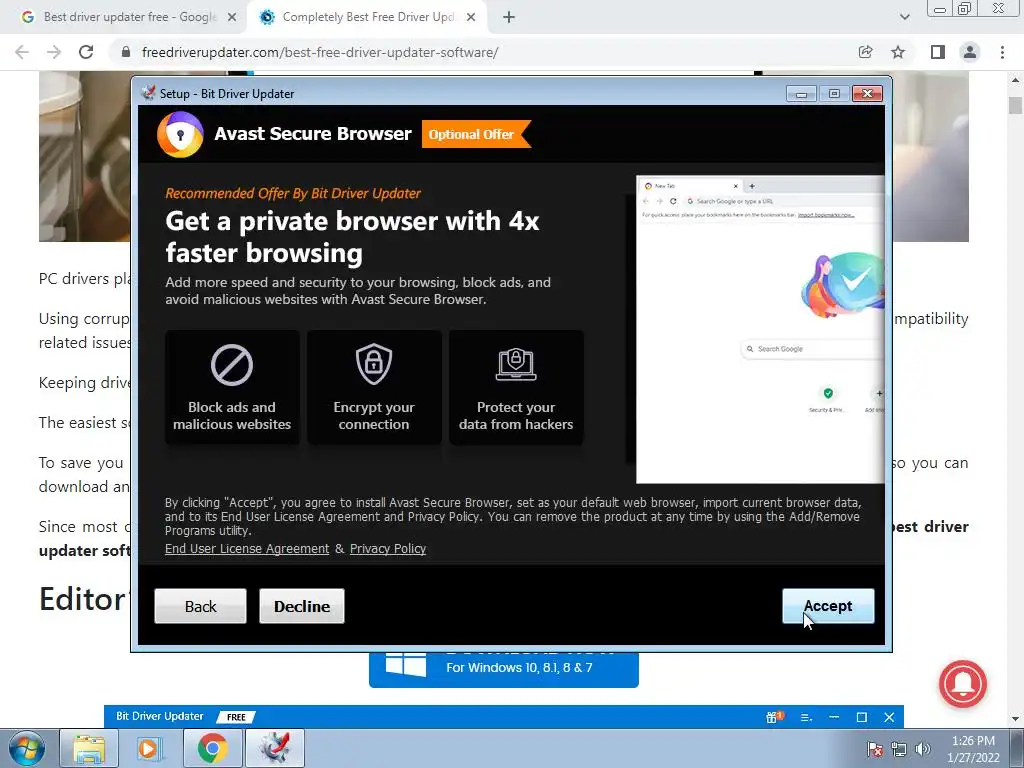Open the Action Center flag in tray

(874, 749)
